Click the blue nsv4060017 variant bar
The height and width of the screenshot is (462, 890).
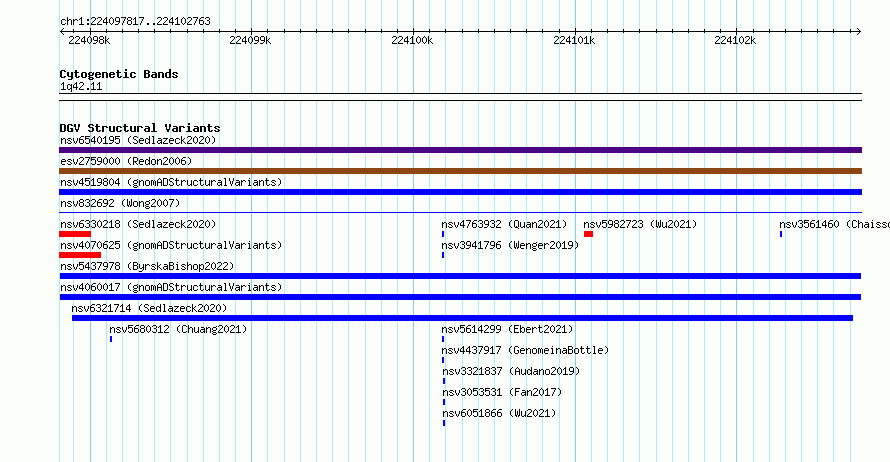click(460, 297)
